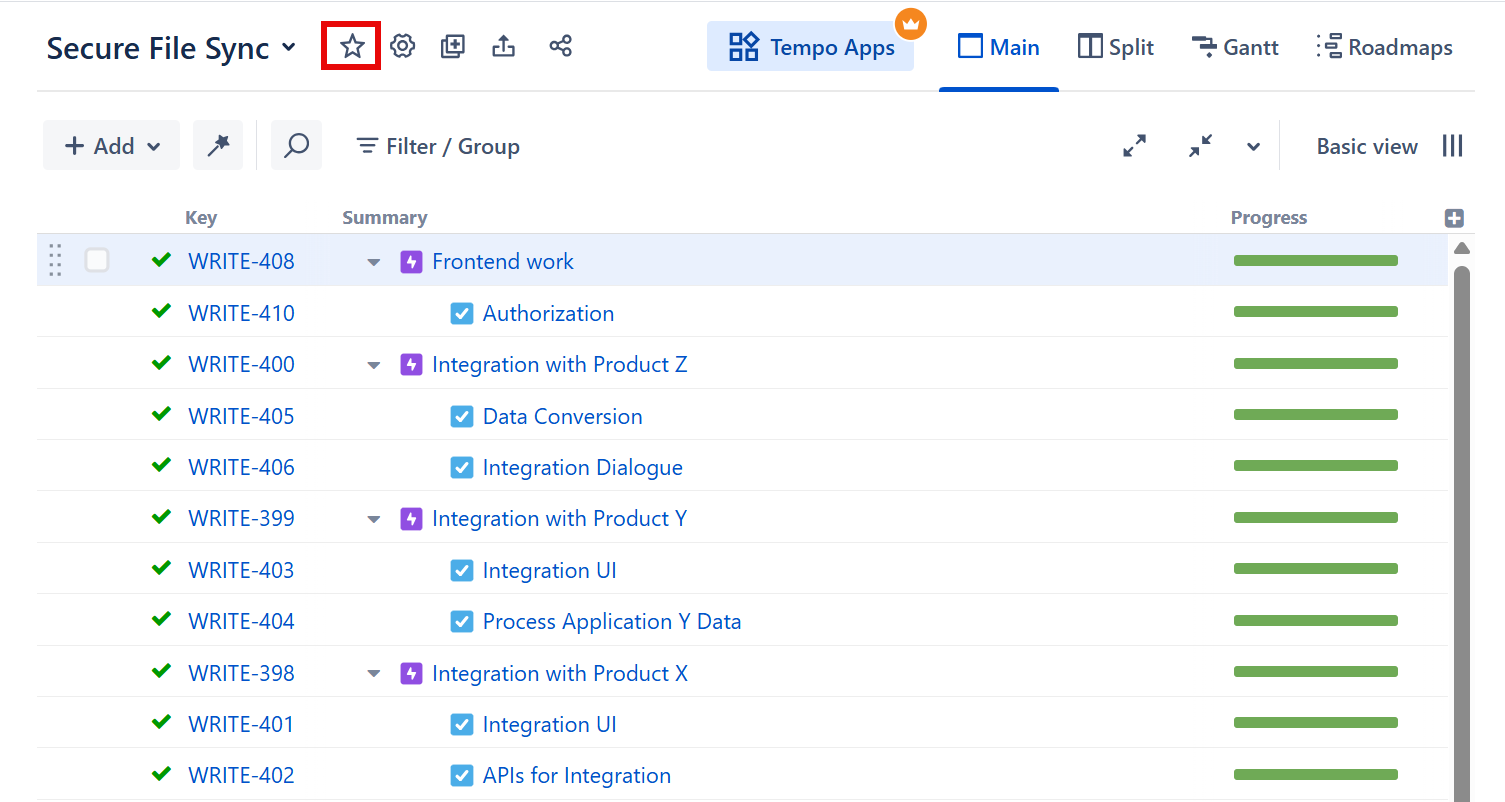The width and height of the screenshot is (1505, 802).
Task: Click the export icon in header
Action: (x=504, y=46)
